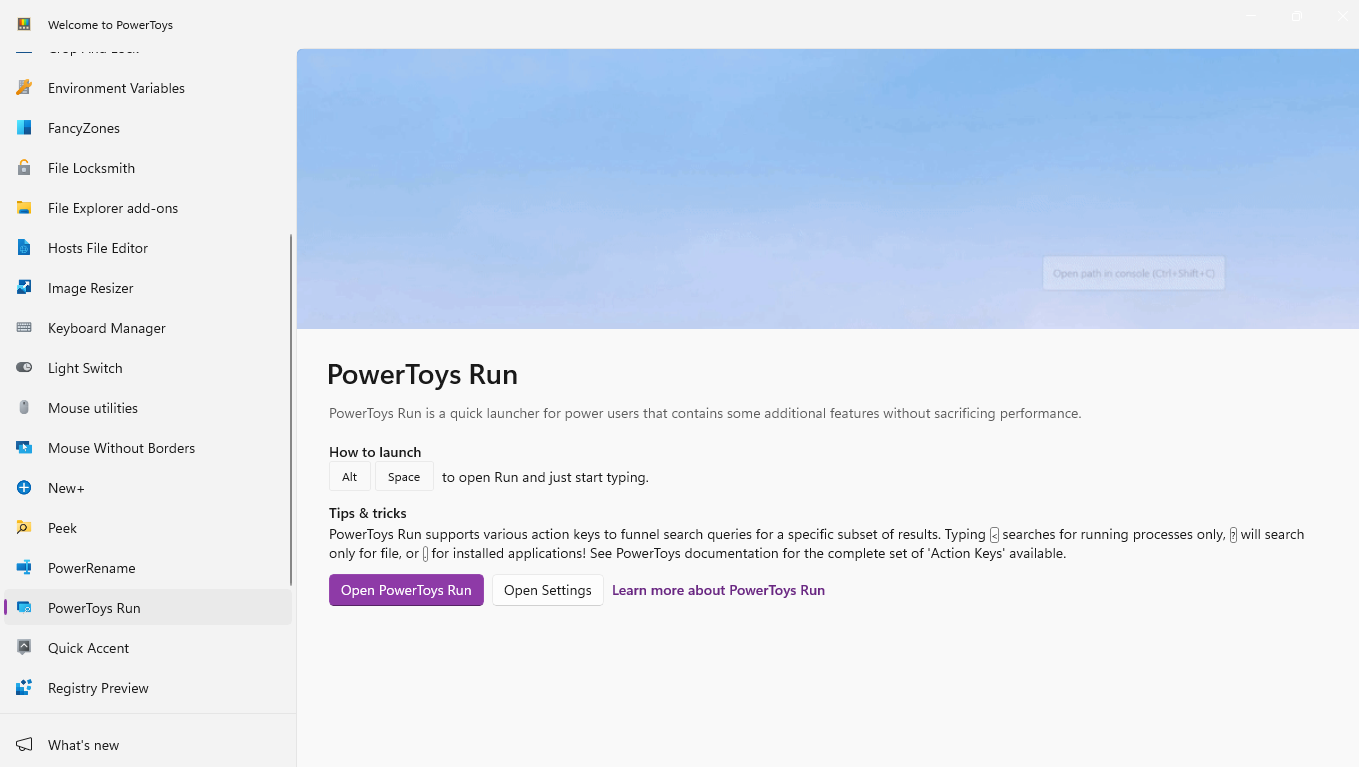Open the Image Resizer page

tap(148, 288)
